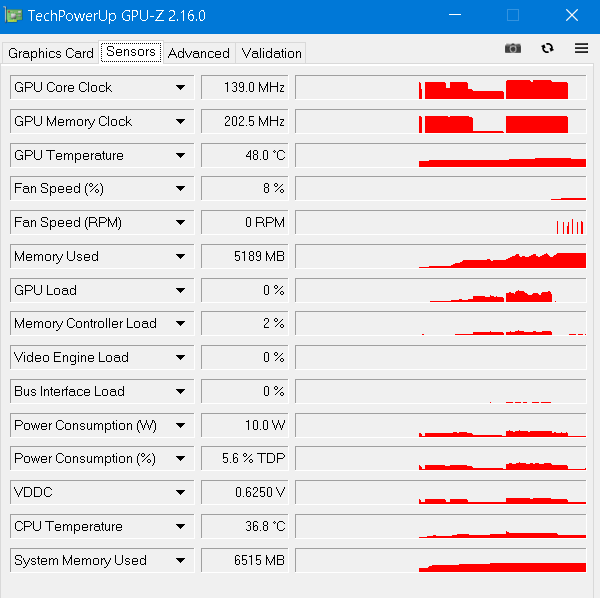Click the 0 % Video Engine Load value
The image size is (600, 598).
point(245,357)
